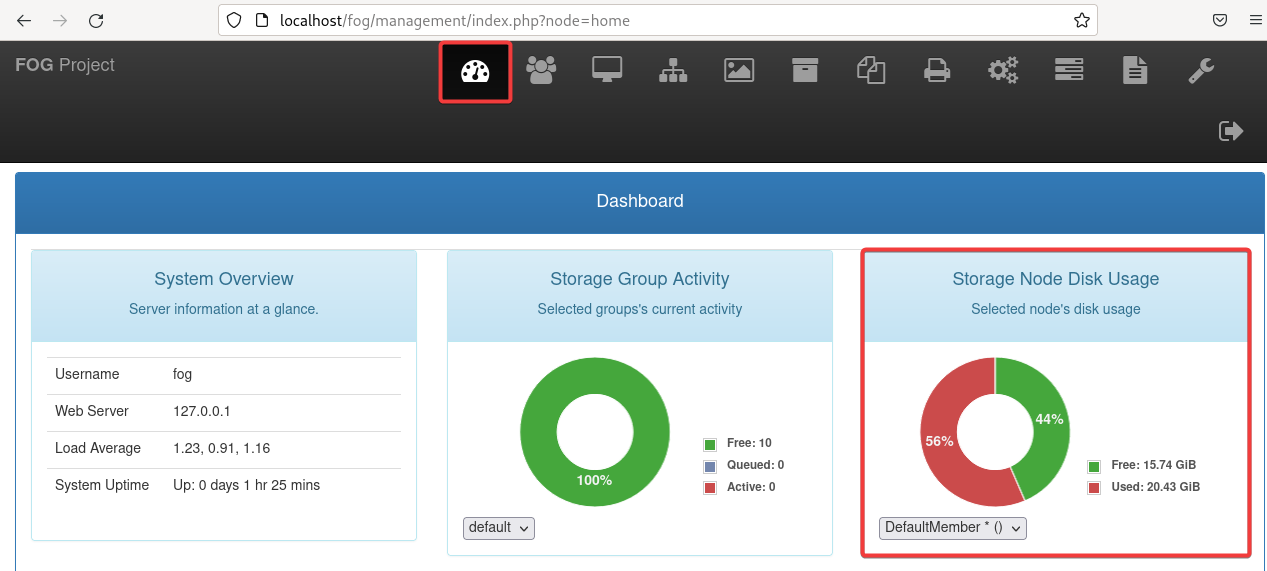The image size is (1267, 571).
Task: Open Service settings gears icon
Action: click(x=1003, y=70)
